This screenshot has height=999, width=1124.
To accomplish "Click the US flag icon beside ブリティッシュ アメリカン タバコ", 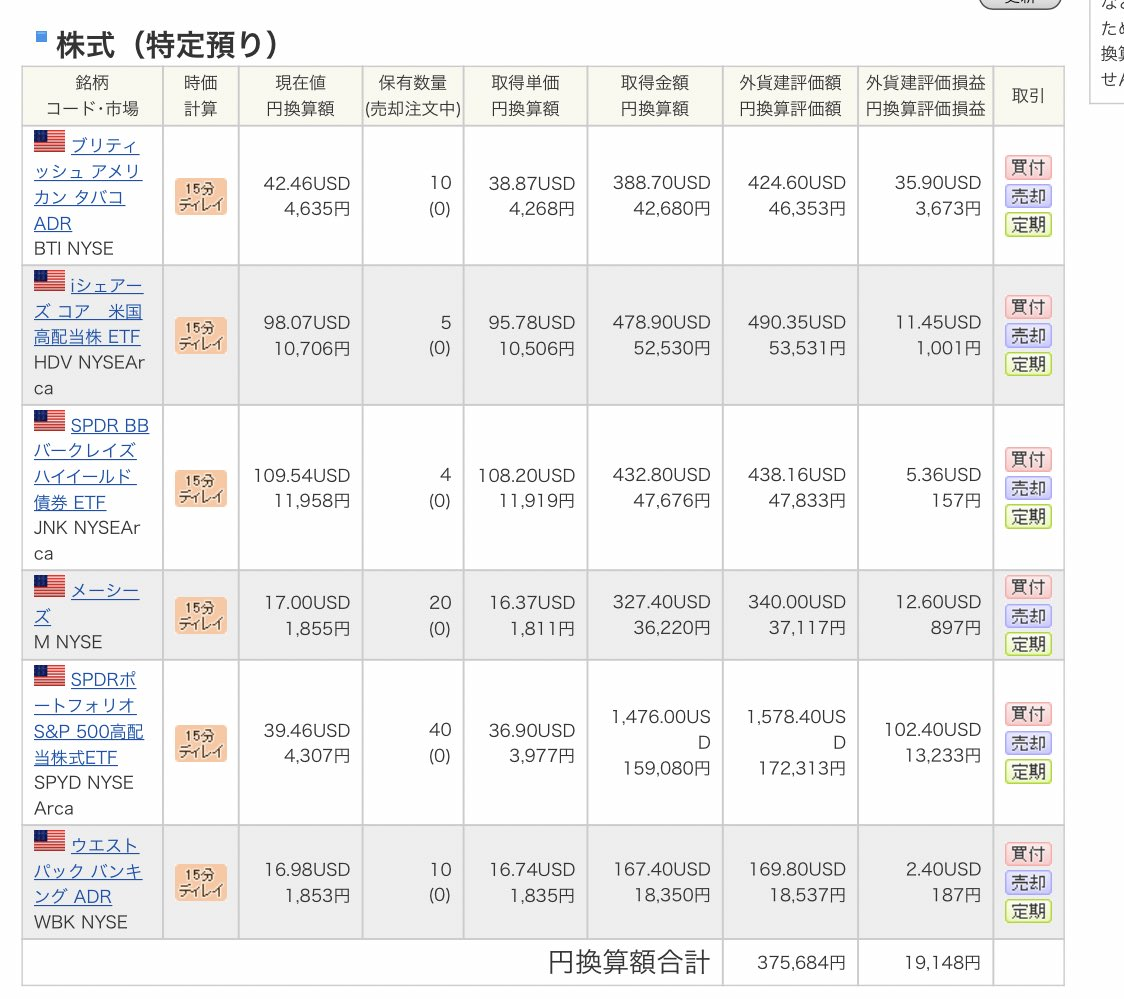I will (49, 141).
